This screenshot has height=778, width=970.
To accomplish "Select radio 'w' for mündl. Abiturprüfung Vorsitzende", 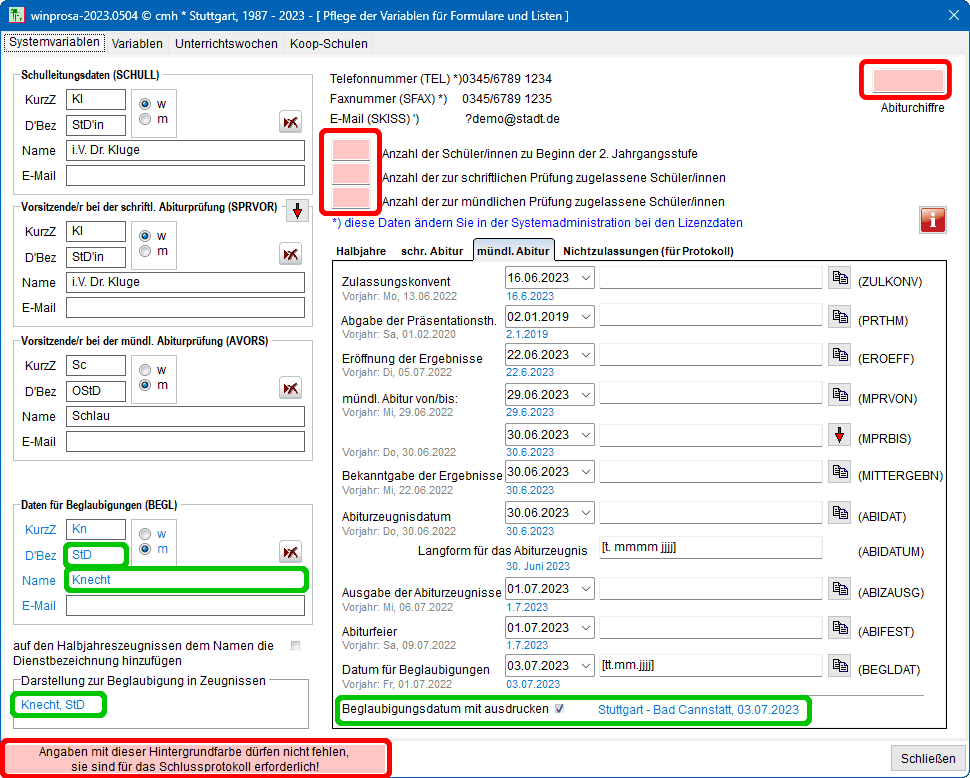I will point(146,370).
